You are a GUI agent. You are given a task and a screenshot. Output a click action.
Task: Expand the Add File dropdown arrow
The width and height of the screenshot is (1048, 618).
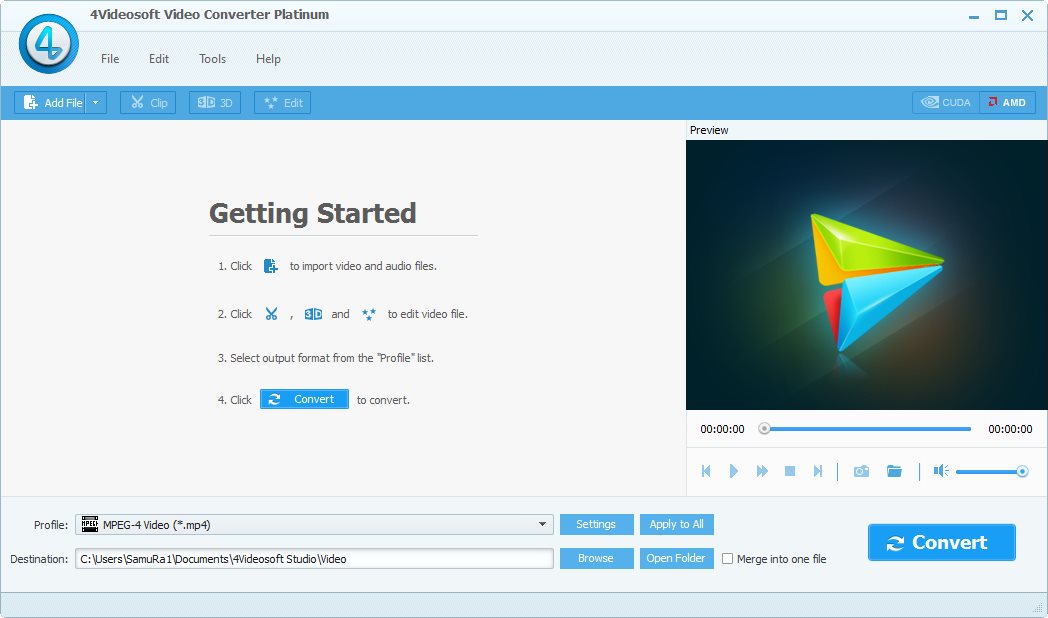coord(96,102)
